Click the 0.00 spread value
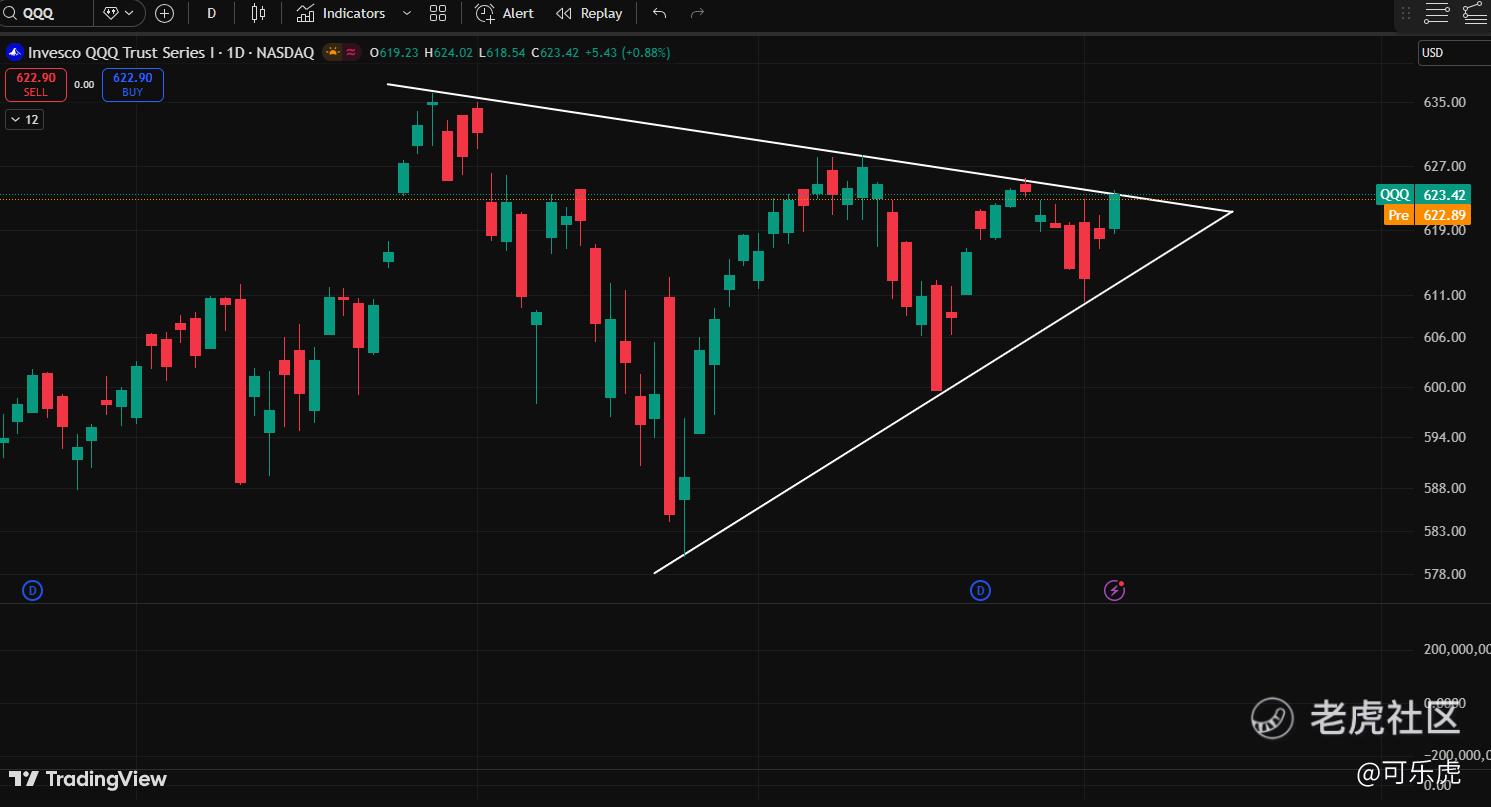1491x807 pixels. pyautogui.click(x=84, y=85)
